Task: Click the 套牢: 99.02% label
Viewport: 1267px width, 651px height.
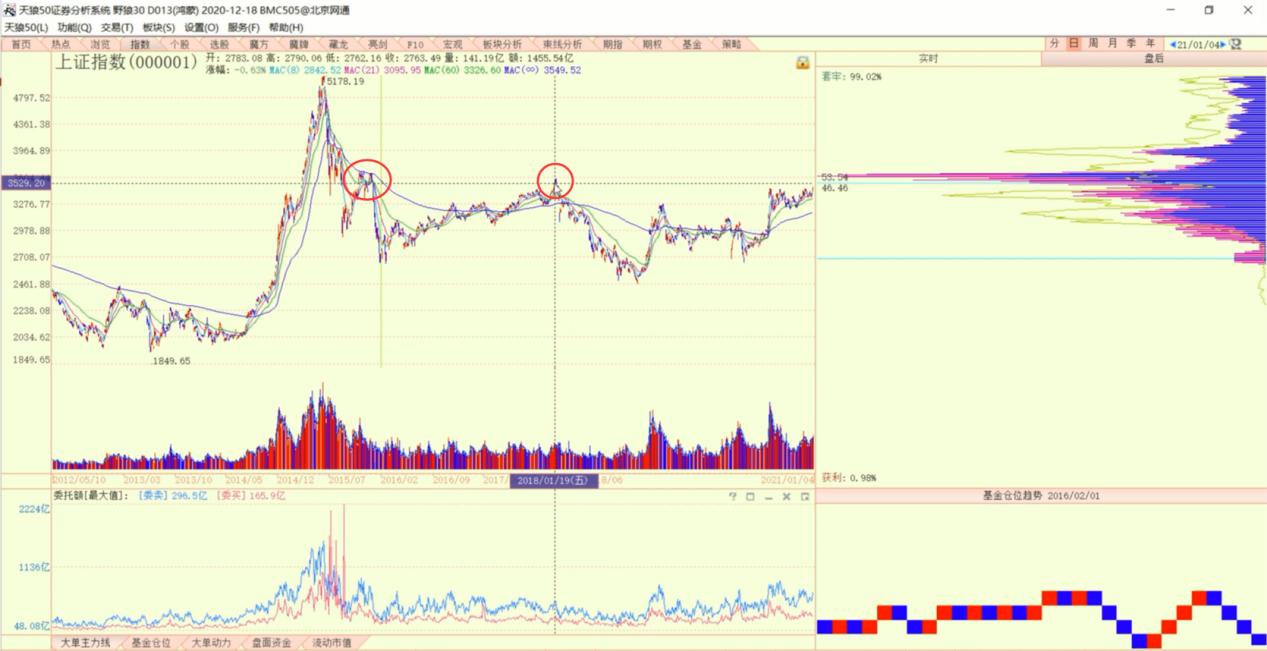Action: (851, 76)
